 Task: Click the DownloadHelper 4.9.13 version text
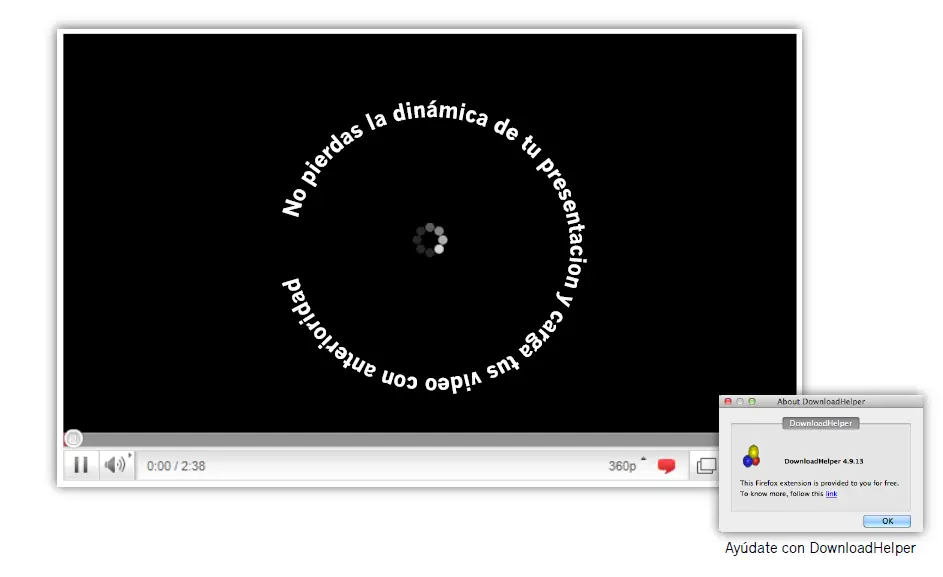point(823,460)
